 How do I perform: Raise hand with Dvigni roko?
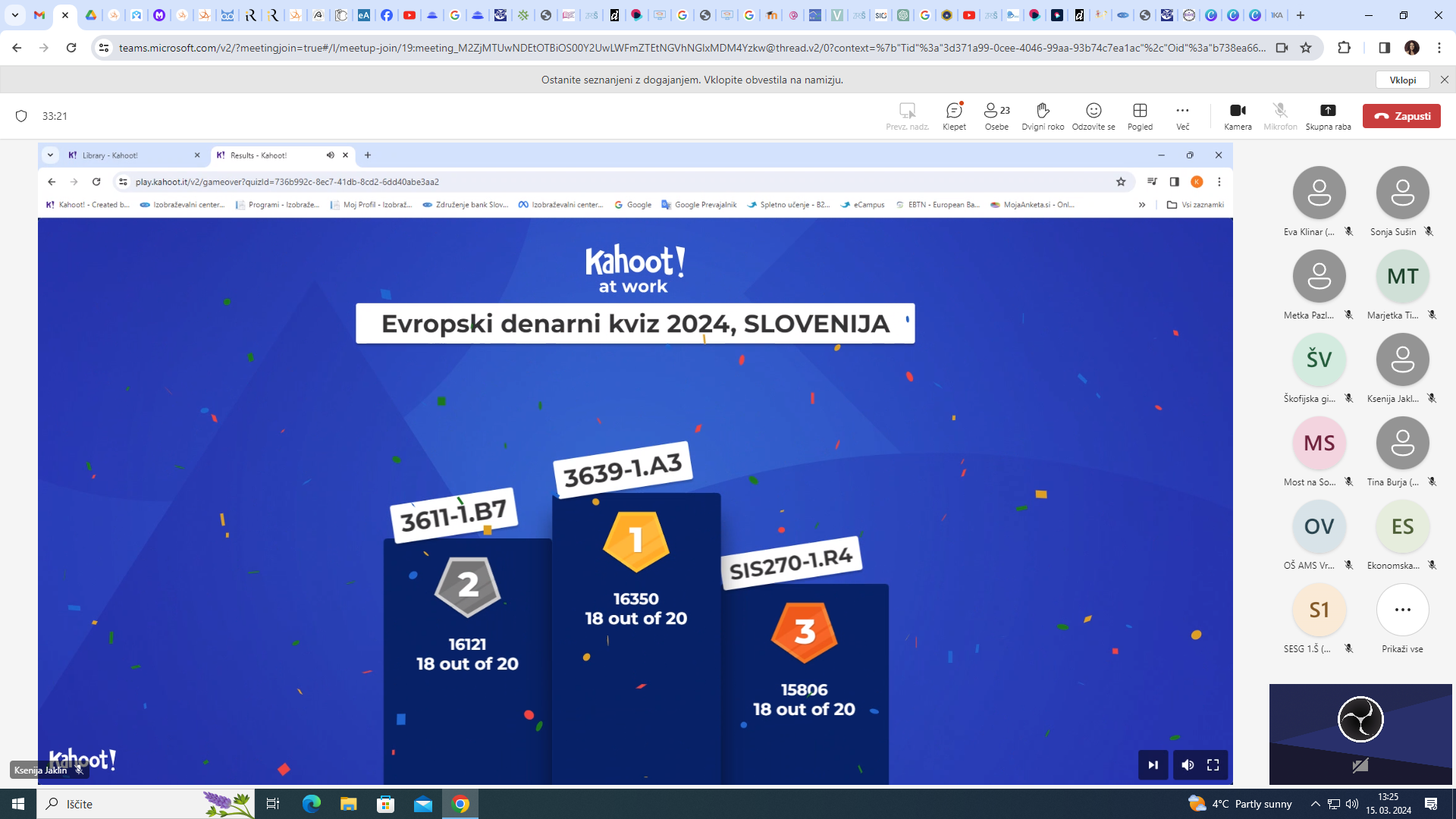click(x=1043, y=116)
